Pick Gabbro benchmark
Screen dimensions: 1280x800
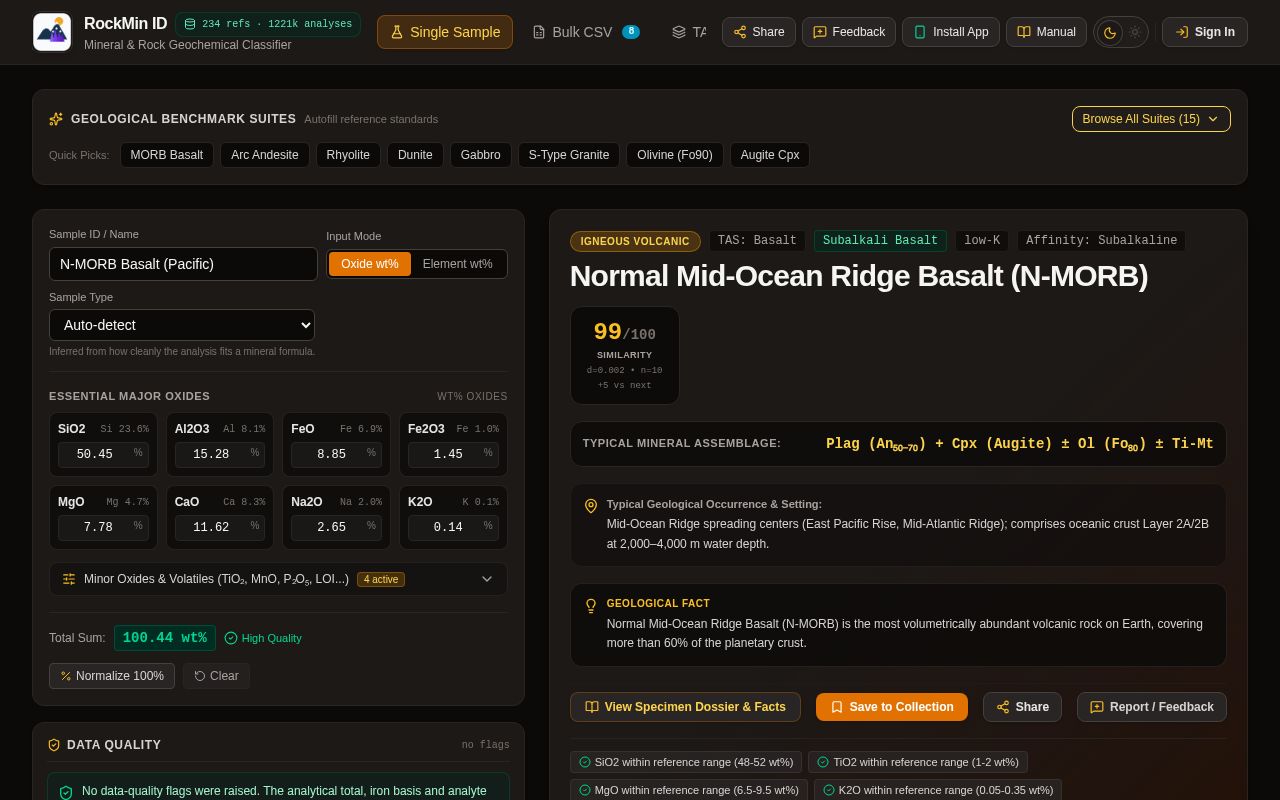click(x=481, y=155)
